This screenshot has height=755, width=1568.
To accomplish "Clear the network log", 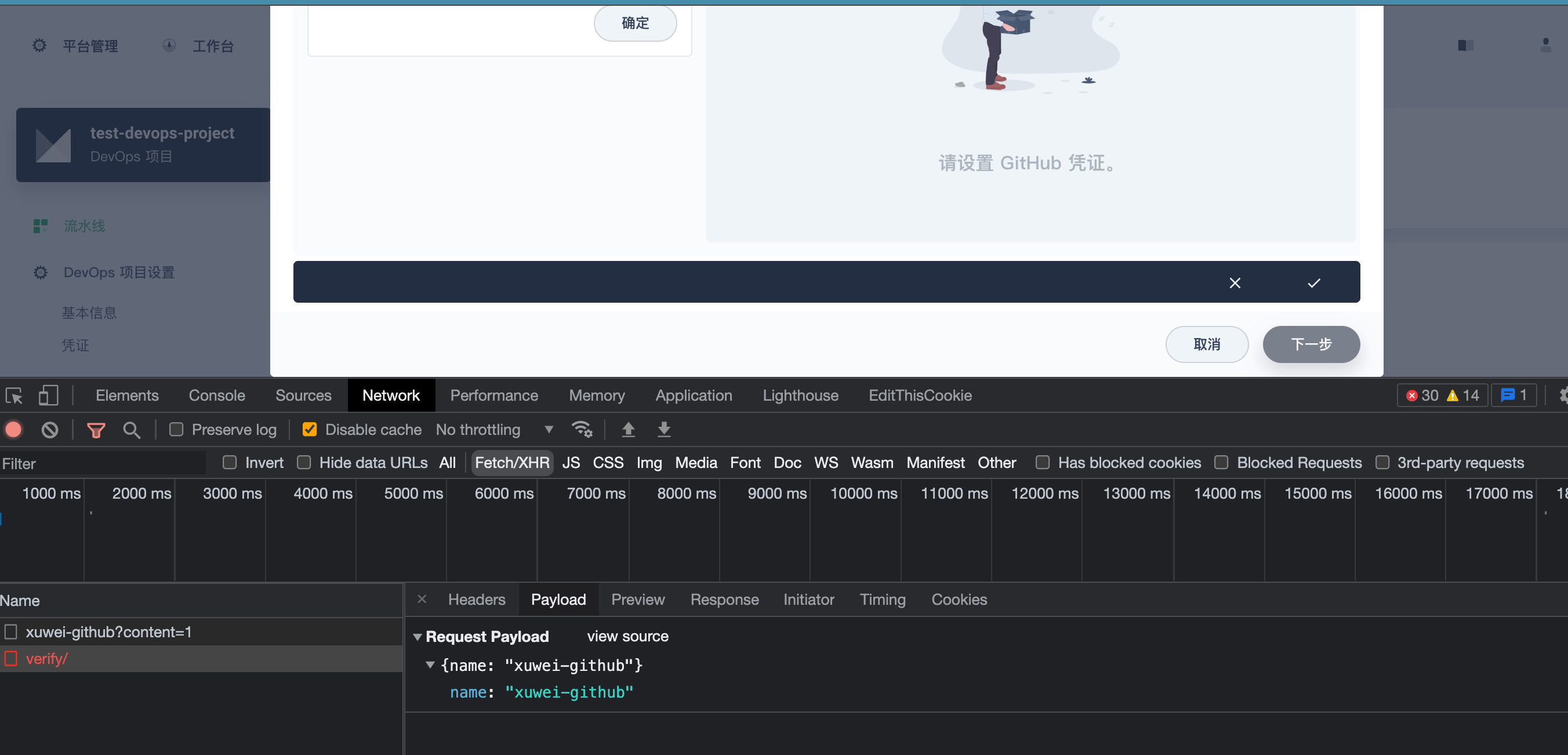I will click(x=50, y=430).
